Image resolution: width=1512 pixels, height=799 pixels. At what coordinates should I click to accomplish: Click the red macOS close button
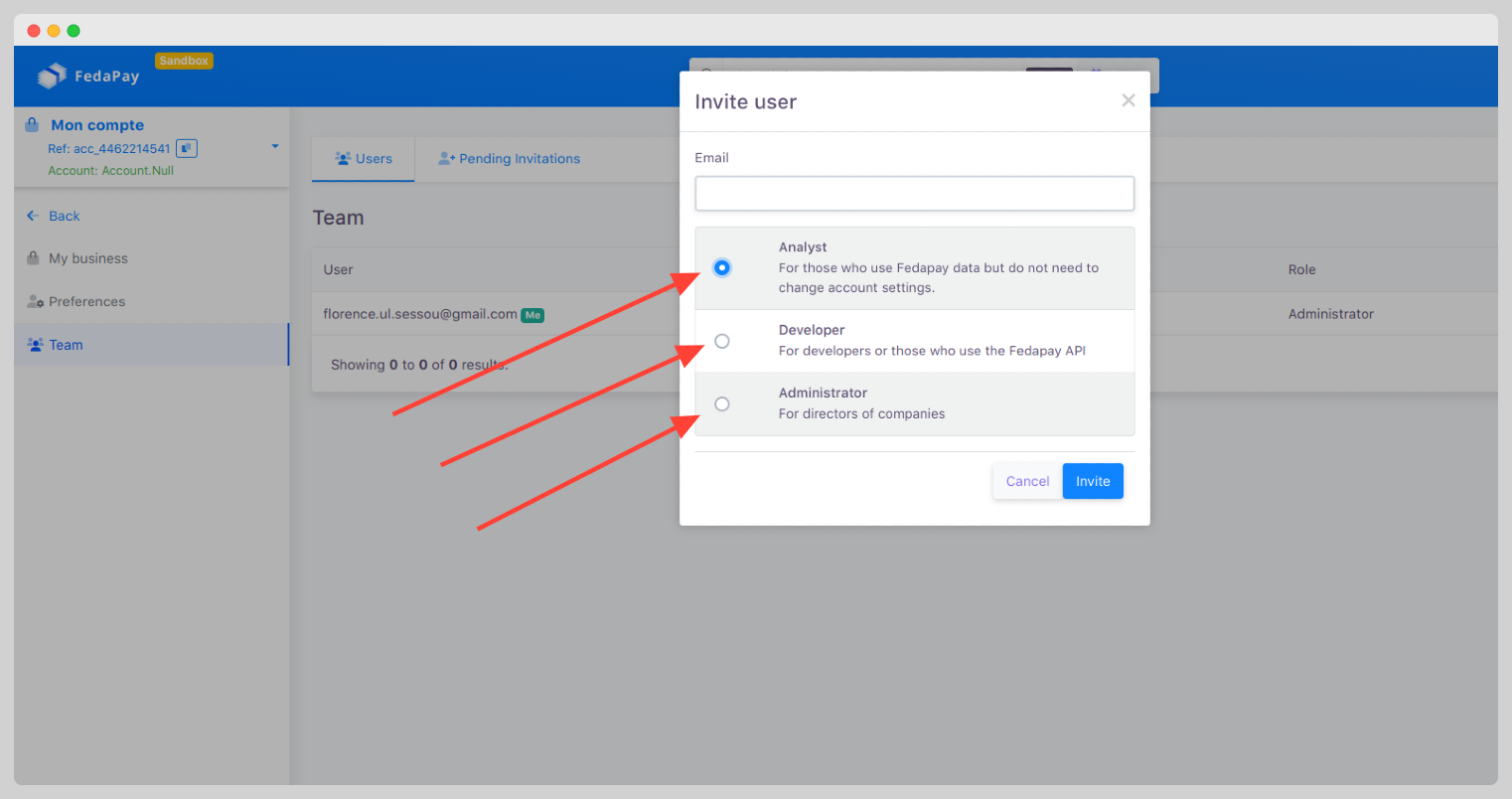[34, 31]
